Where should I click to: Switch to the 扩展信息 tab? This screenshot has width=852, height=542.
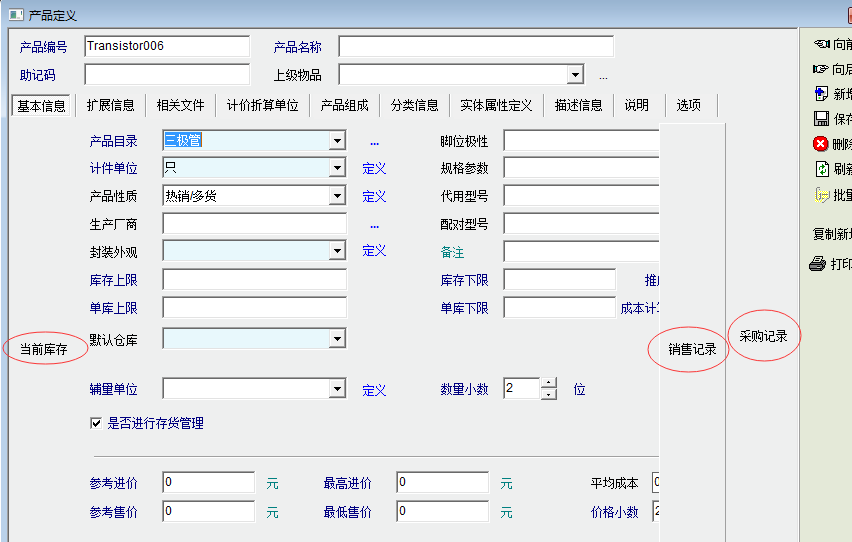click(110, 105)
